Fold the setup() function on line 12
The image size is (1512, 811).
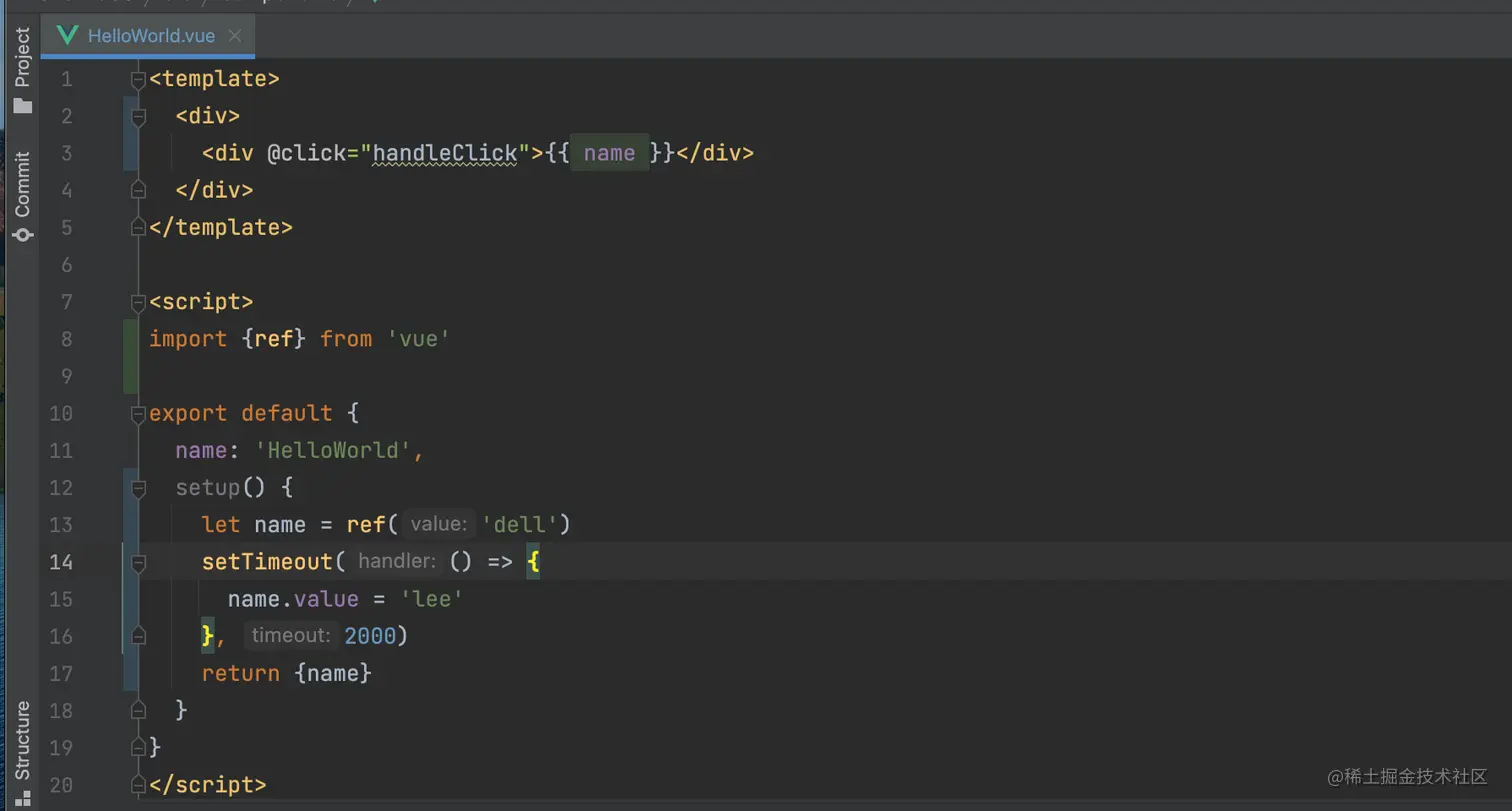[139, 487]
